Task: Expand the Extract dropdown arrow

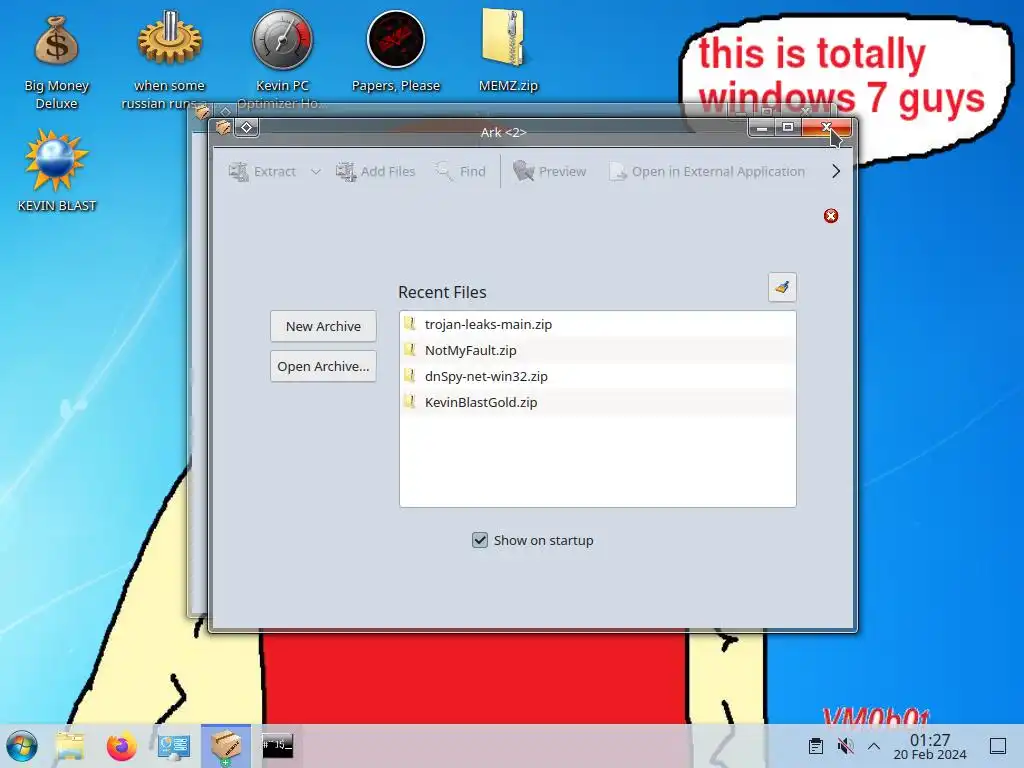Action: click(x=315, y=172)
